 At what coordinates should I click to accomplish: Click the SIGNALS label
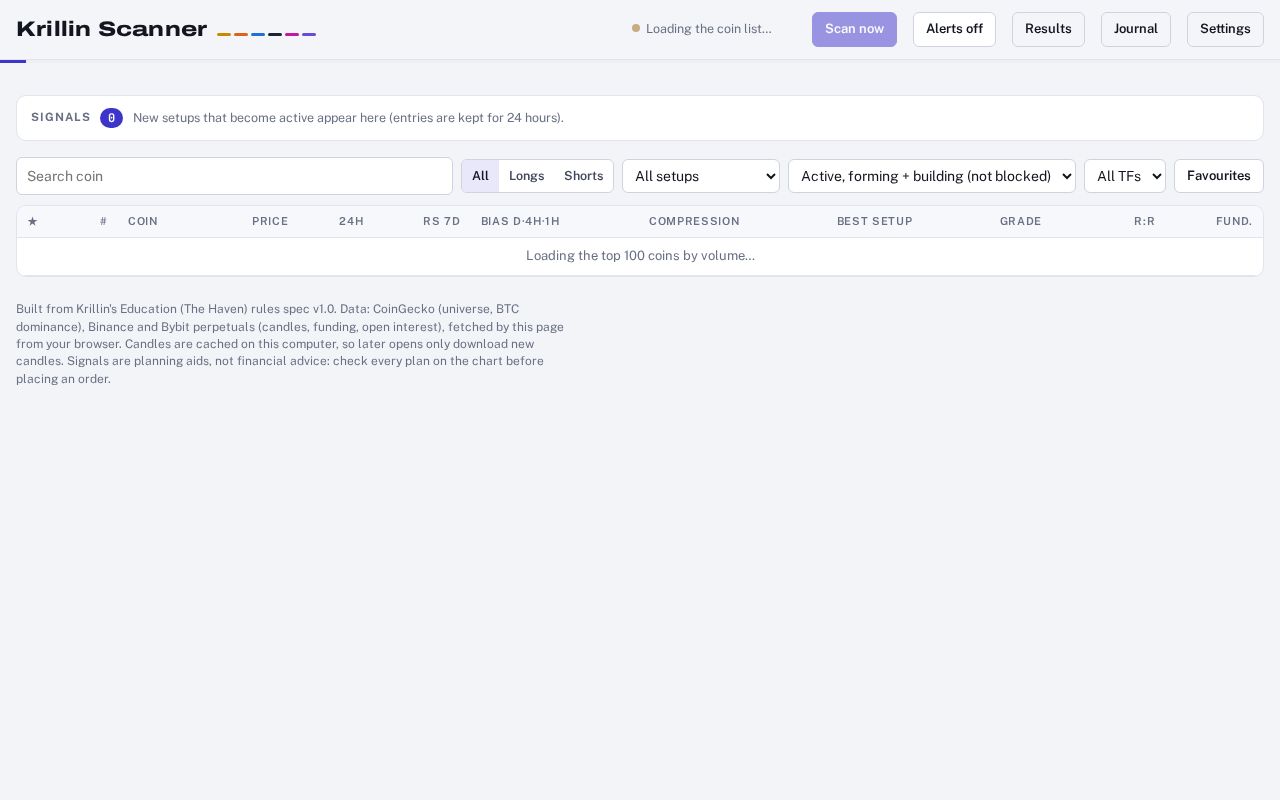[61, 118]
